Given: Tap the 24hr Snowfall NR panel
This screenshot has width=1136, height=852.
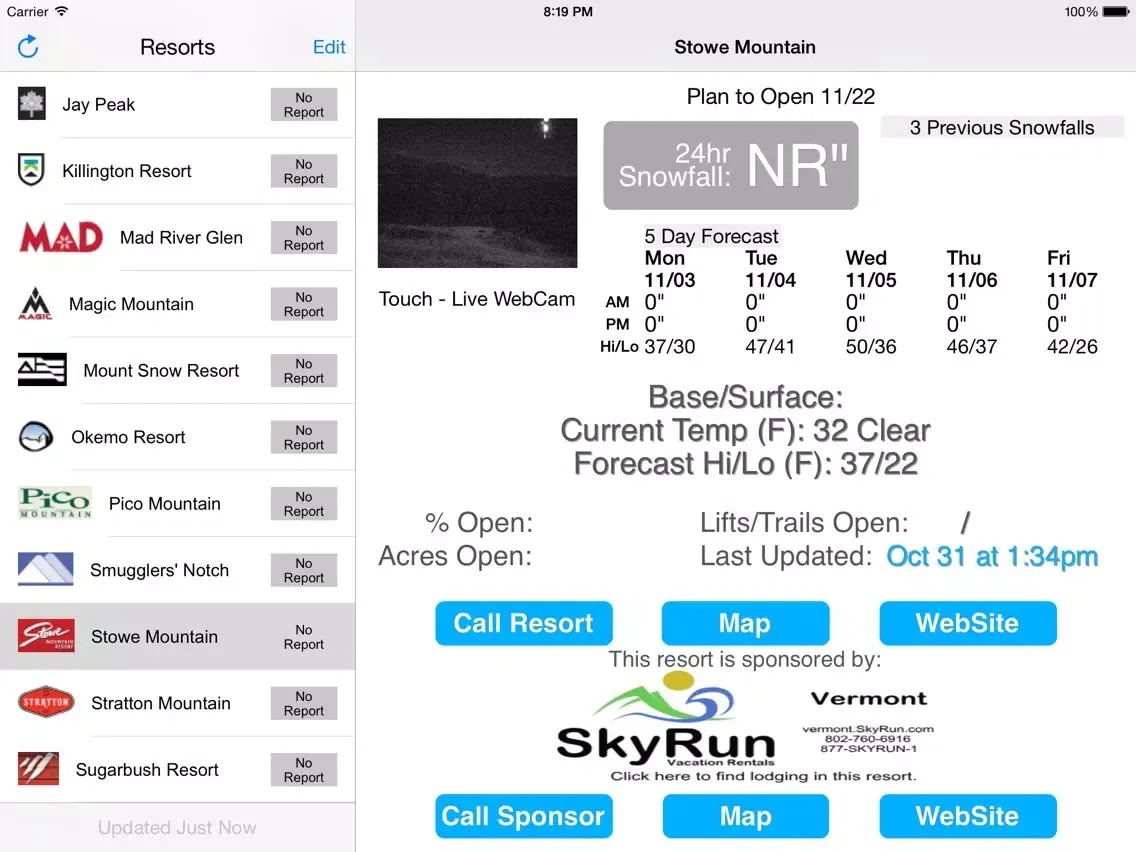Looking at the screenshot, I should (x=730, y=165).
